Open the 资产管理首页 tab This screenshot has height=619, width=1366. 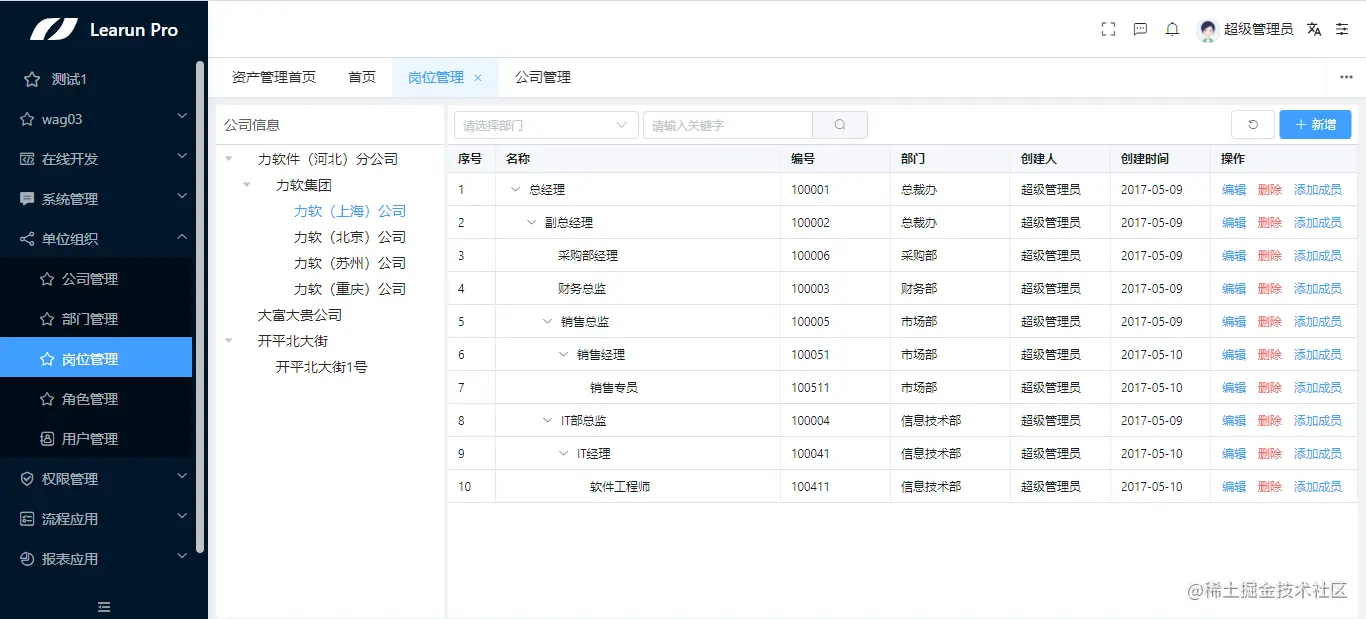tap(274, 77)
